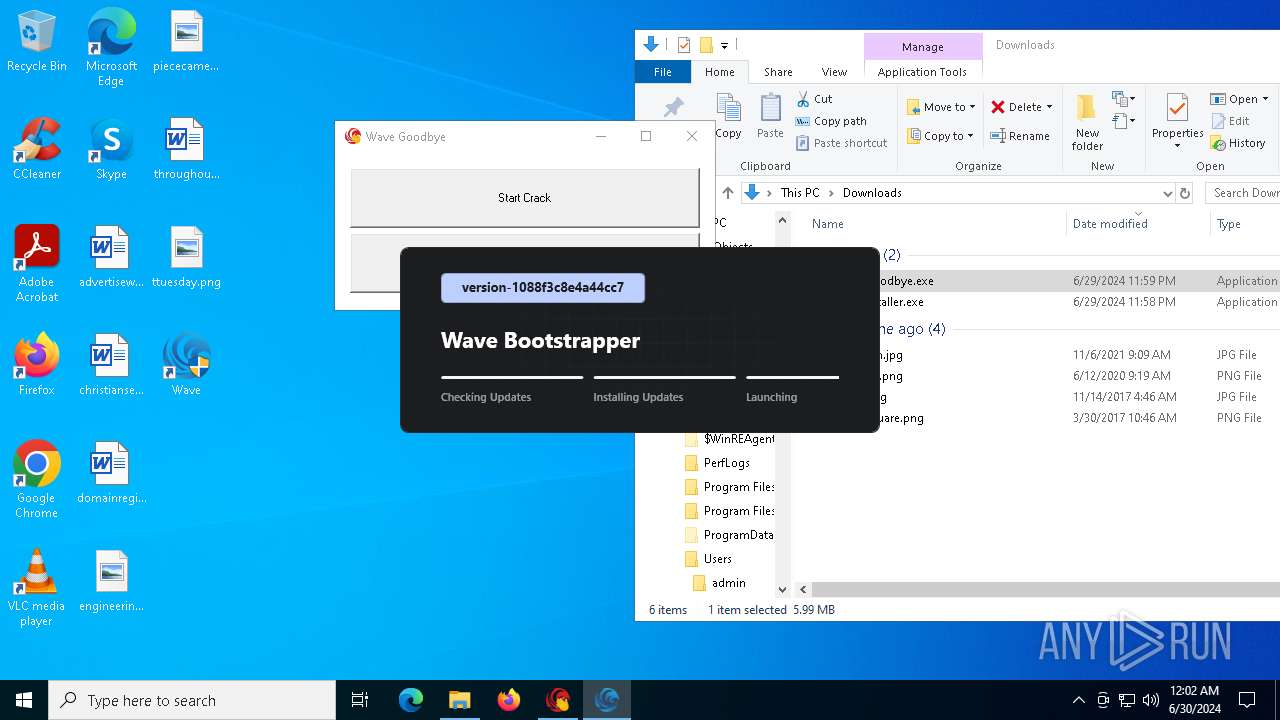Click Explorer Up arrow navigation button
Screen dimensions: 1280x720
tap(728, 193)
